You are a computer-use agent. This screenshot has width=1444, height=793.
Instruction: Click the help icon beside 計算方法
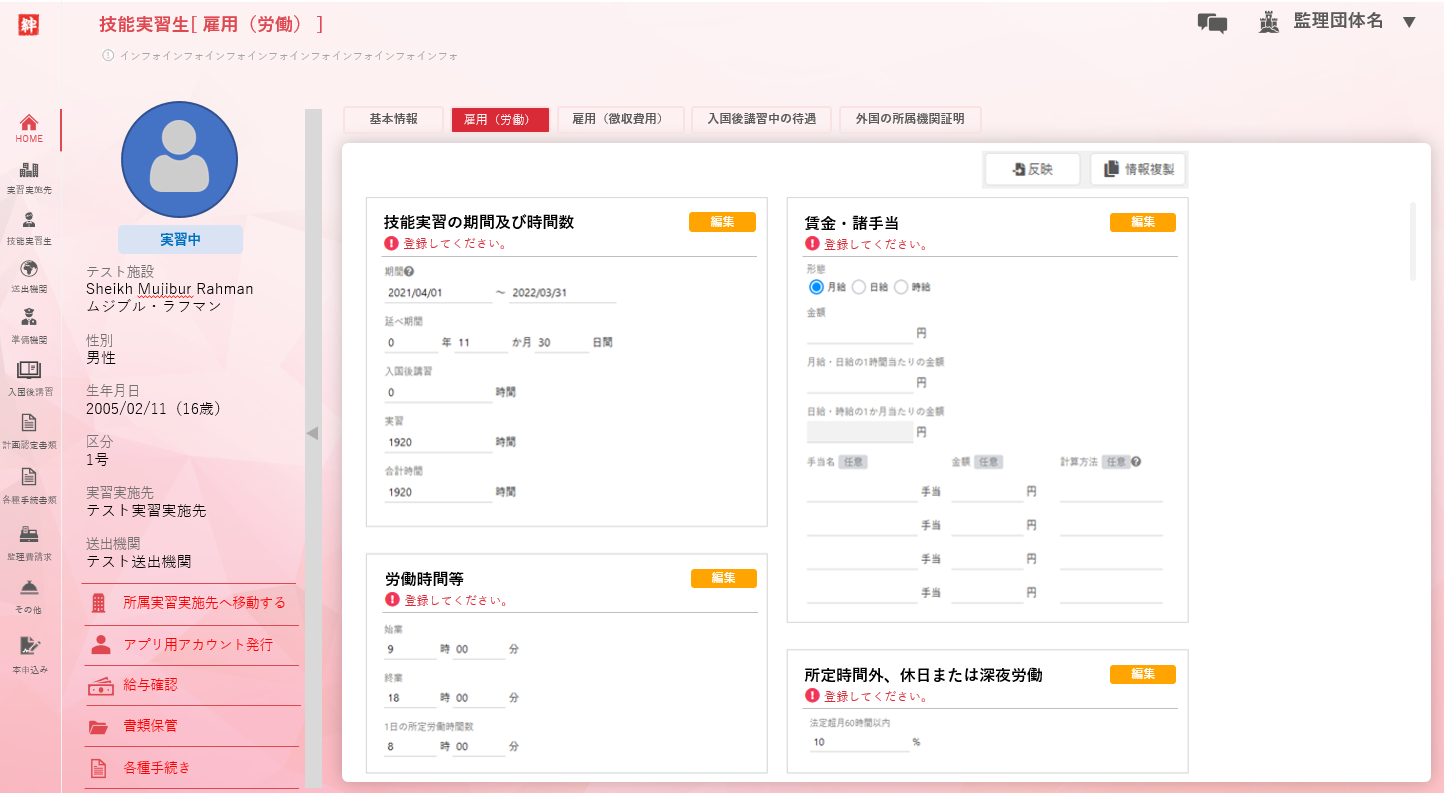[x=1136, y=462]
